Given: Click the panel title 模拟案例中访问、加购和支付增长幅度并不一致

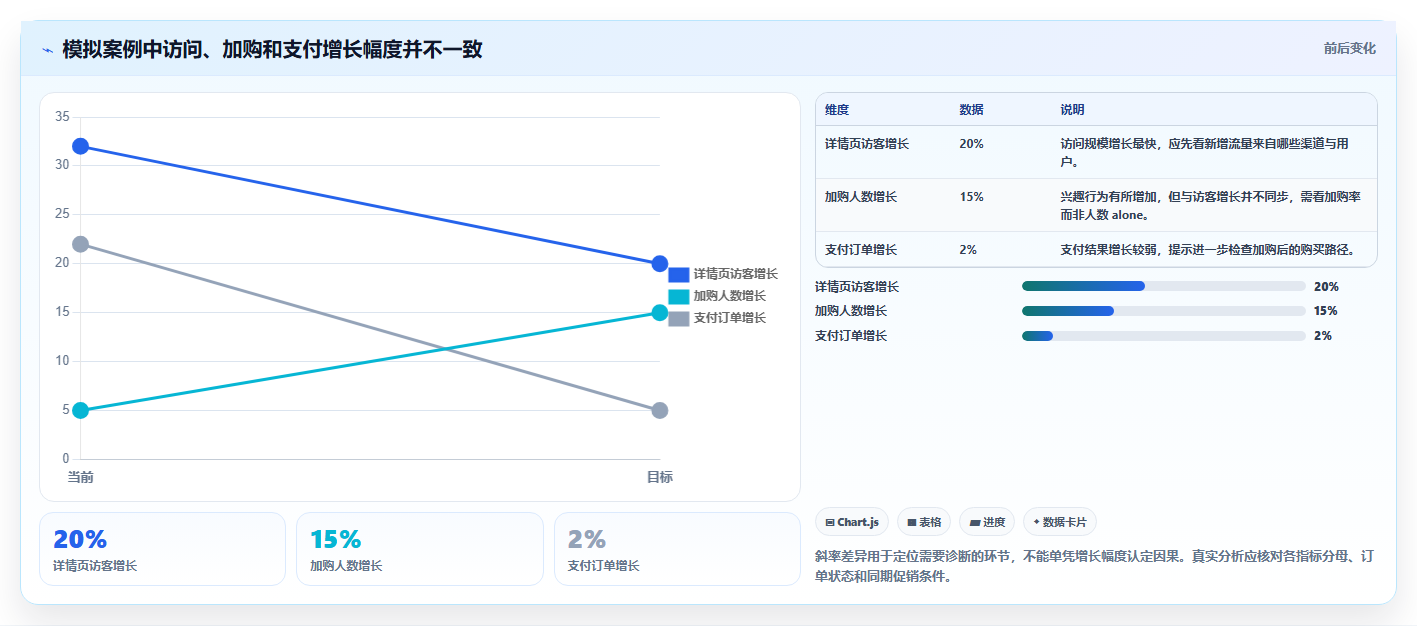Looking at the screenshot, I should 273,49.
